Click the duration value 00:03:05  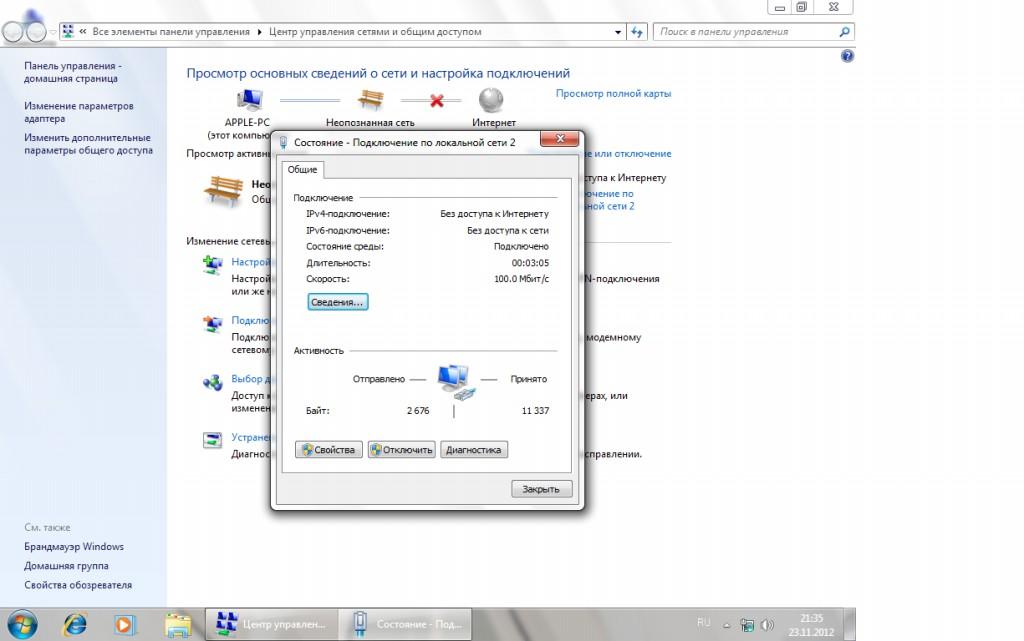click(530, 263)
